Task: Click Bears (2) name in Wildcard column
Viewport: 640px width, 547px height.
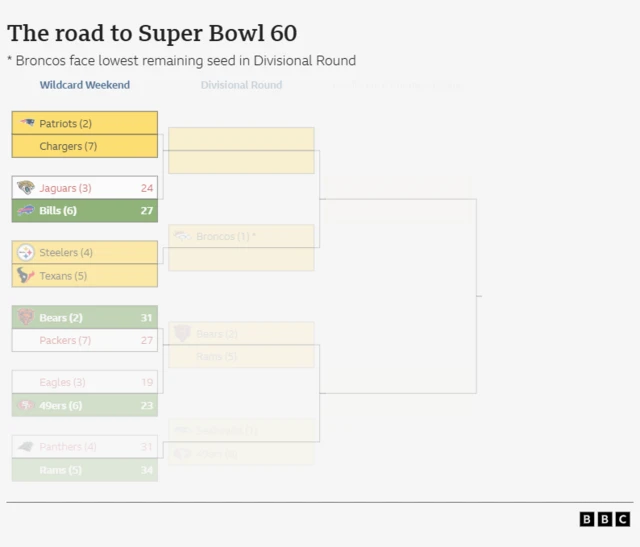Action: point(61,318)
